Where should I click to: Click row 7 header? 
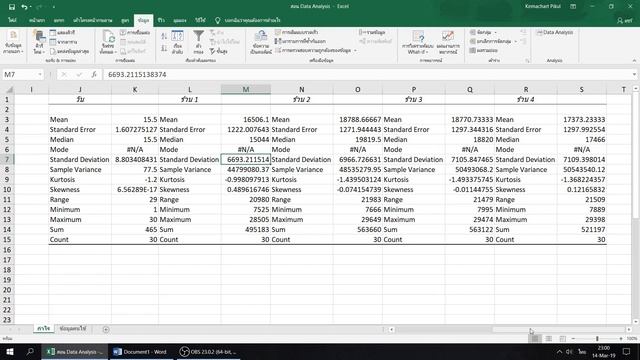coord(7,160)
